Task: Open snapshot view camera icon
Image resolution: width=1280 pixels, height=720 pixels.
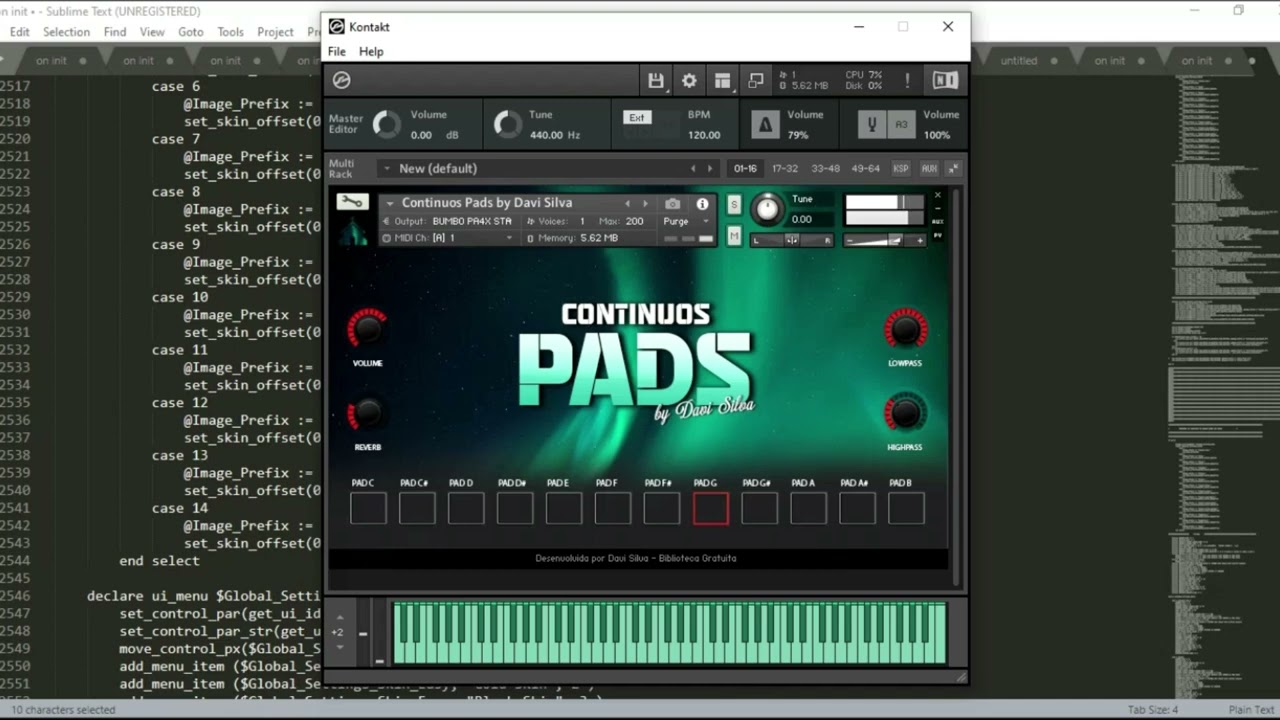Action: click(672, 203)
